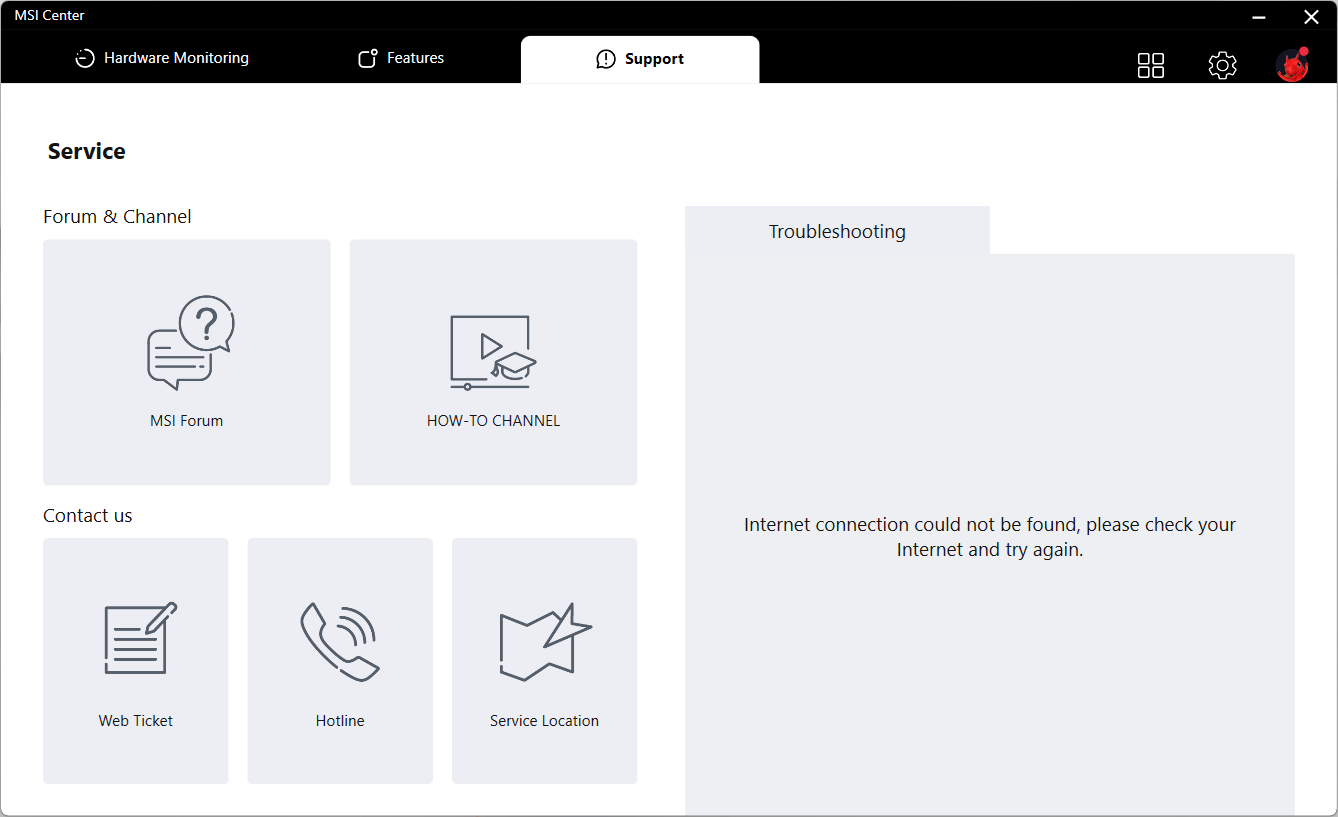Open the Service Location card

tap(544, 661)
